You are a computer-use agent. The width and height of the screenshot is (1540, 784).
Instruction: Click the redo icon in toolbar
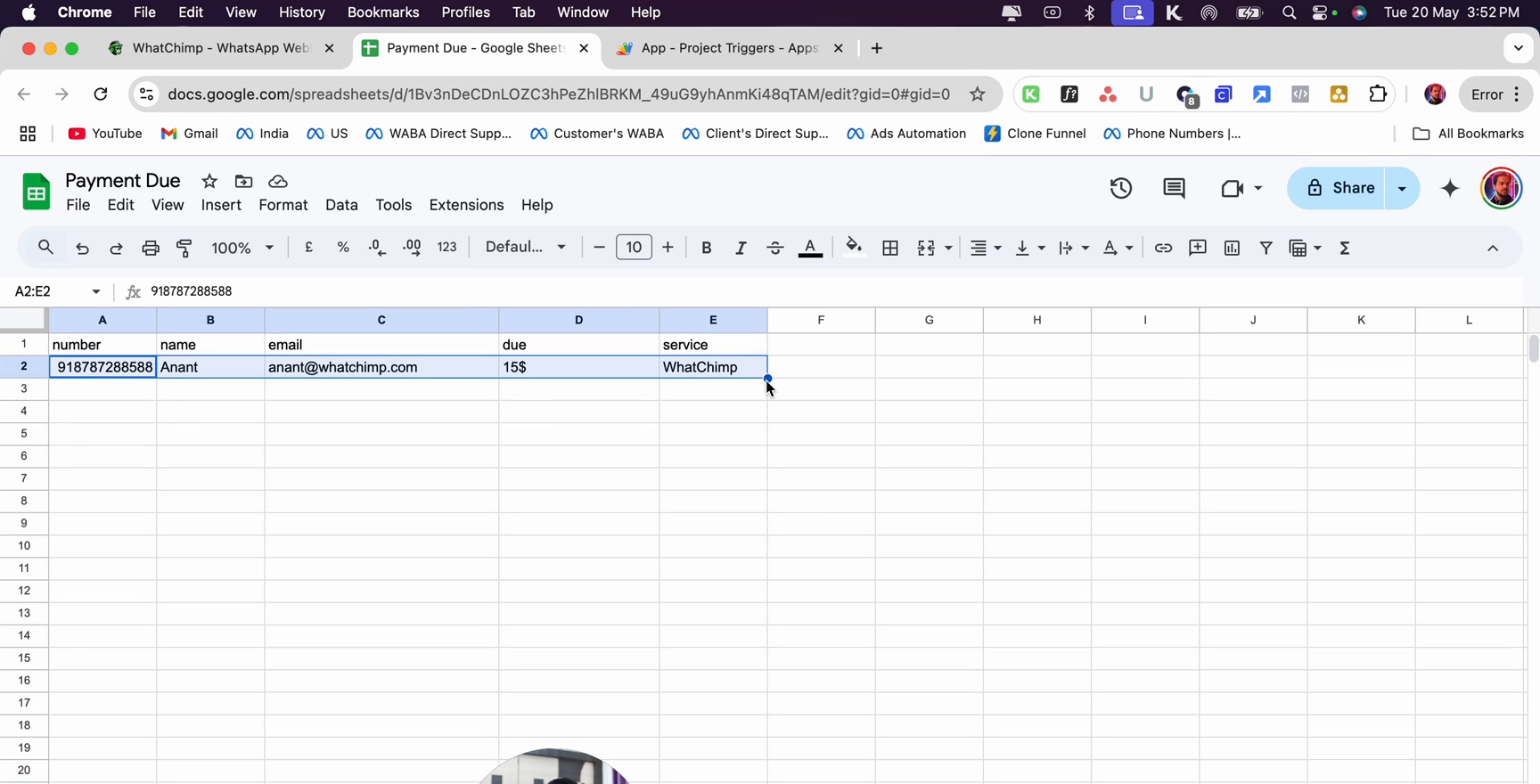(116, 249)
